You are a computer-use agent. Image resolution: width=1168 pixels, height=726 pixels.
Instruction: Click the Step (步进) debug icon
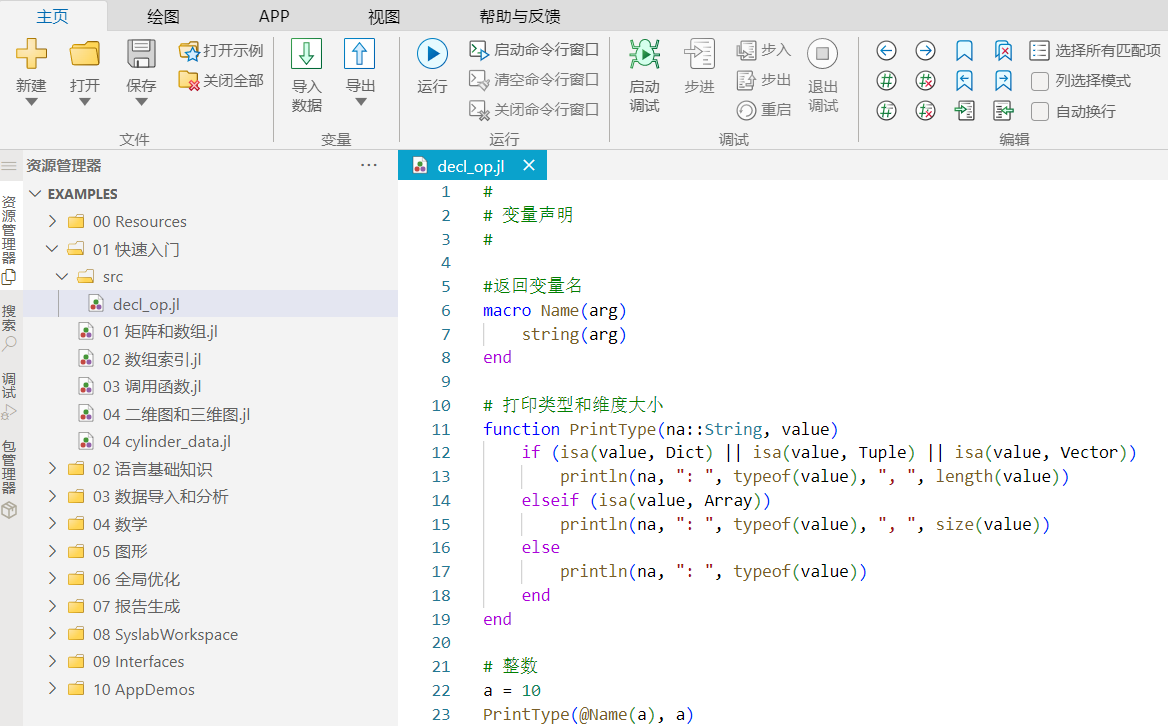tap(699, 54)
